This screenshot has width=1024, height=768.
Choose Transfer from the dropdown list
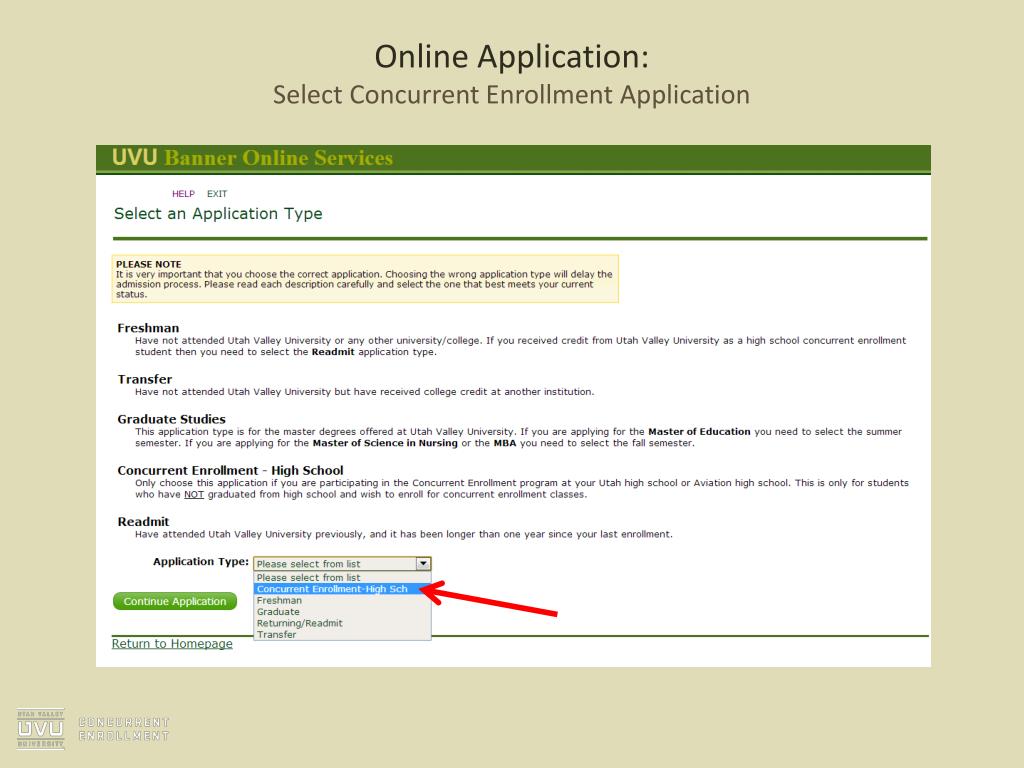click(342, 635)
